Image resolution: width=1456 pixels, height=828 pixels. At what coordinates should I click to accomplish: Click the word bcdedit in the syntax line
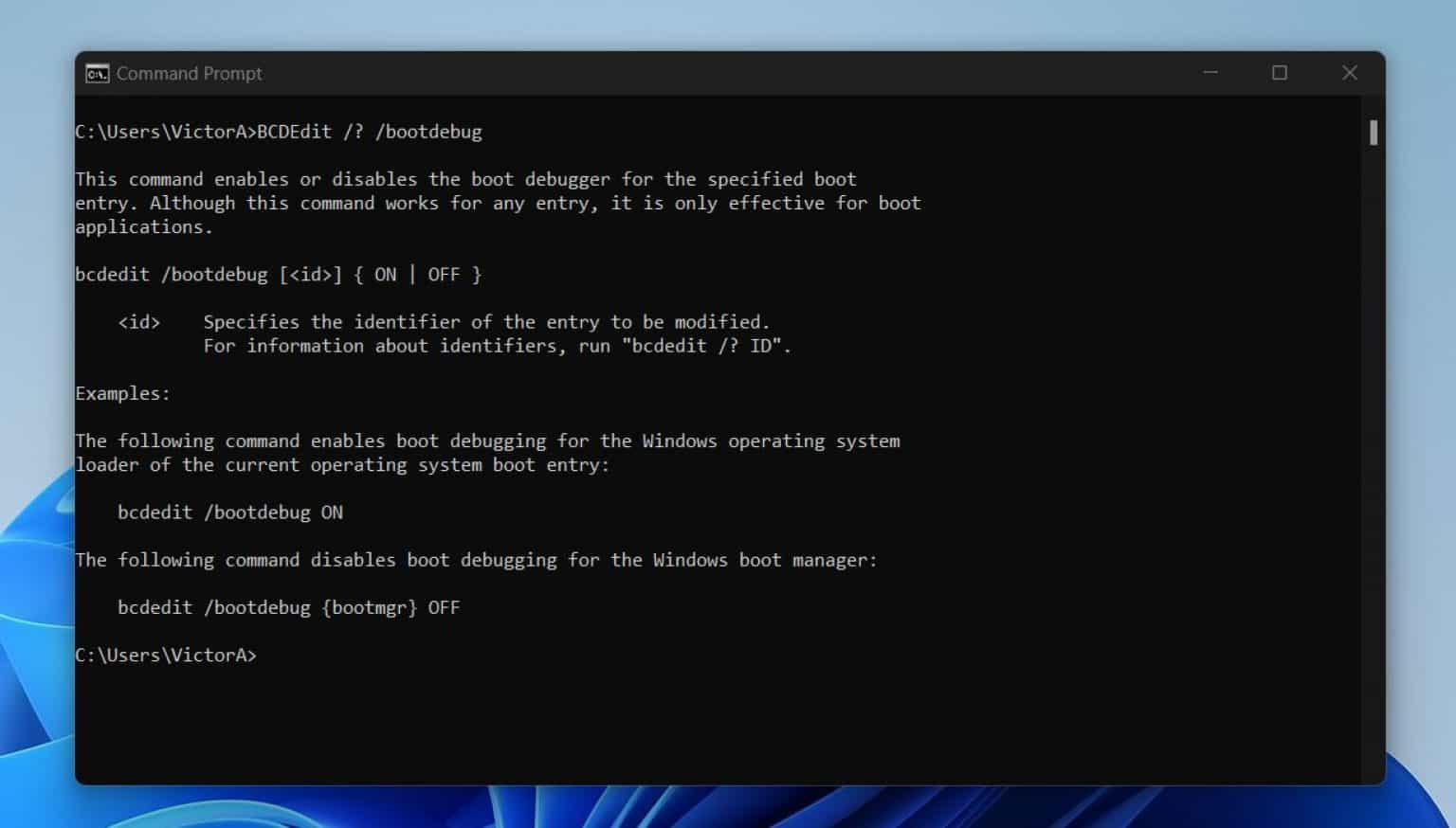(x=114, y=274)
